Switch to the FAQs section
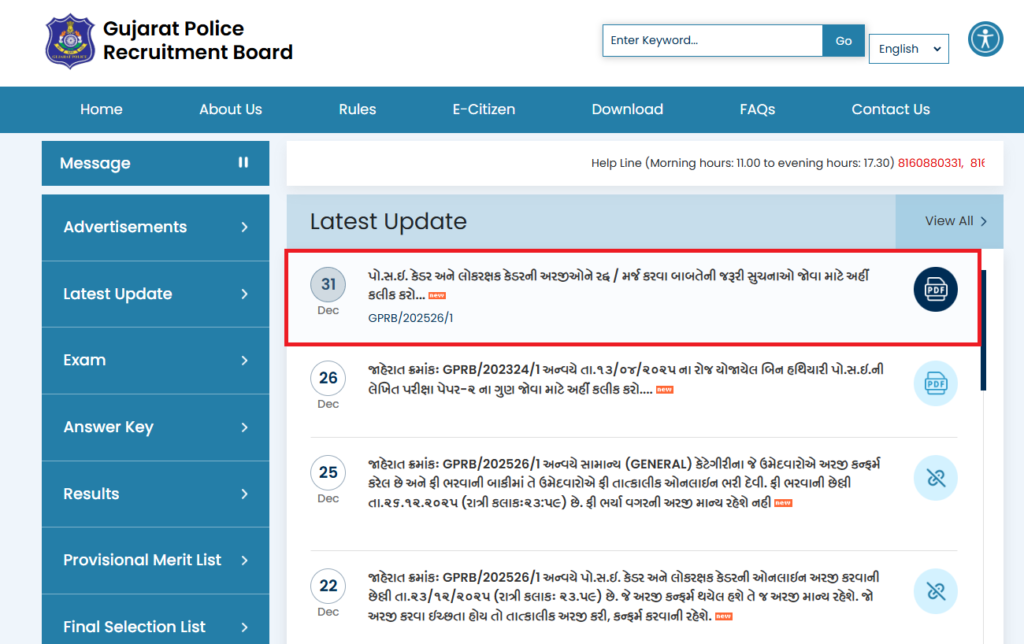The image size is (1024, 644). 757,109
